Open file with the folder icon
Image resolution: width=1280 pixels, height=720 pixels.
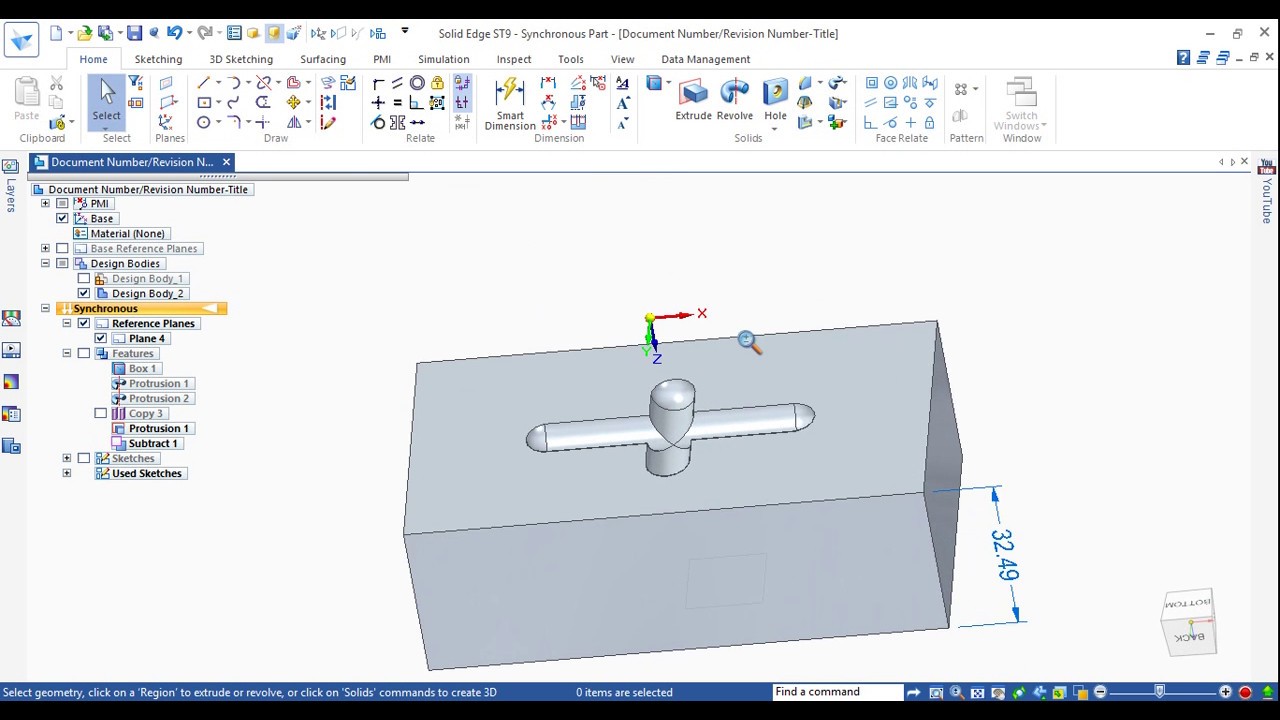(86, 33)
